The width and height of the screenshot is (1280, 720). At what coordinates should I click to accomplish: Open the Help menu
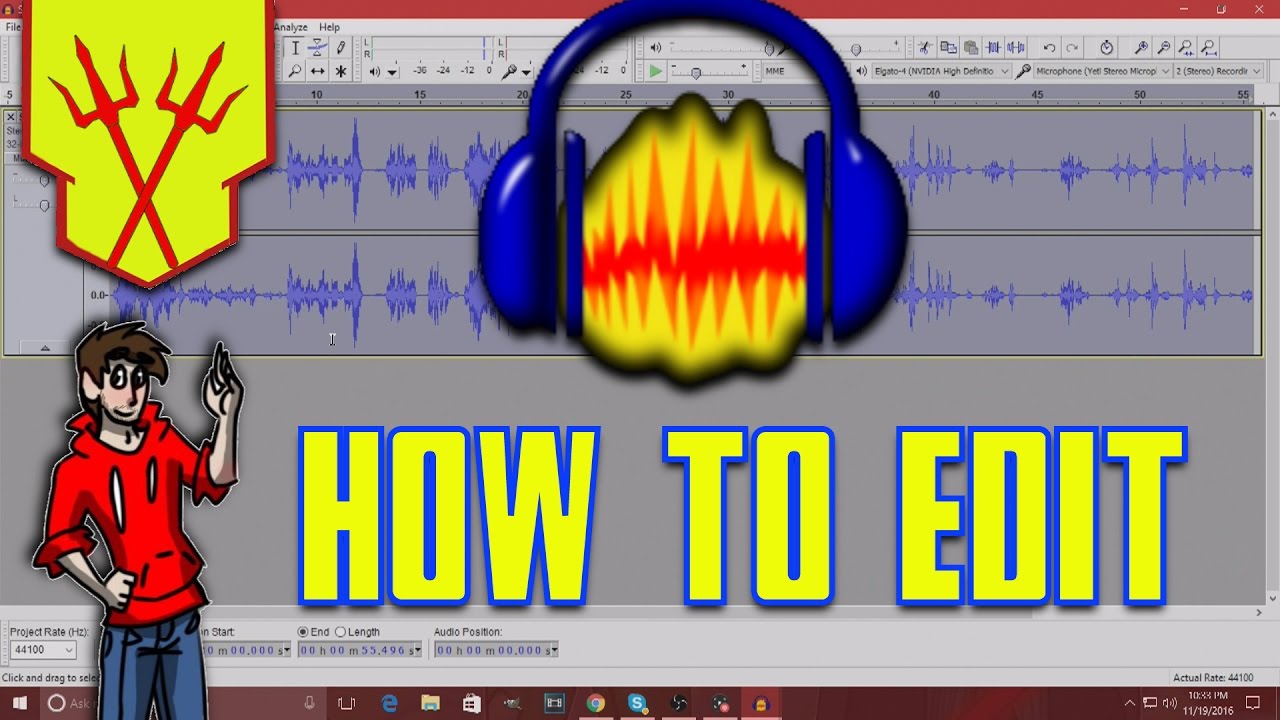pyautogui.click(x=329, y=27)
